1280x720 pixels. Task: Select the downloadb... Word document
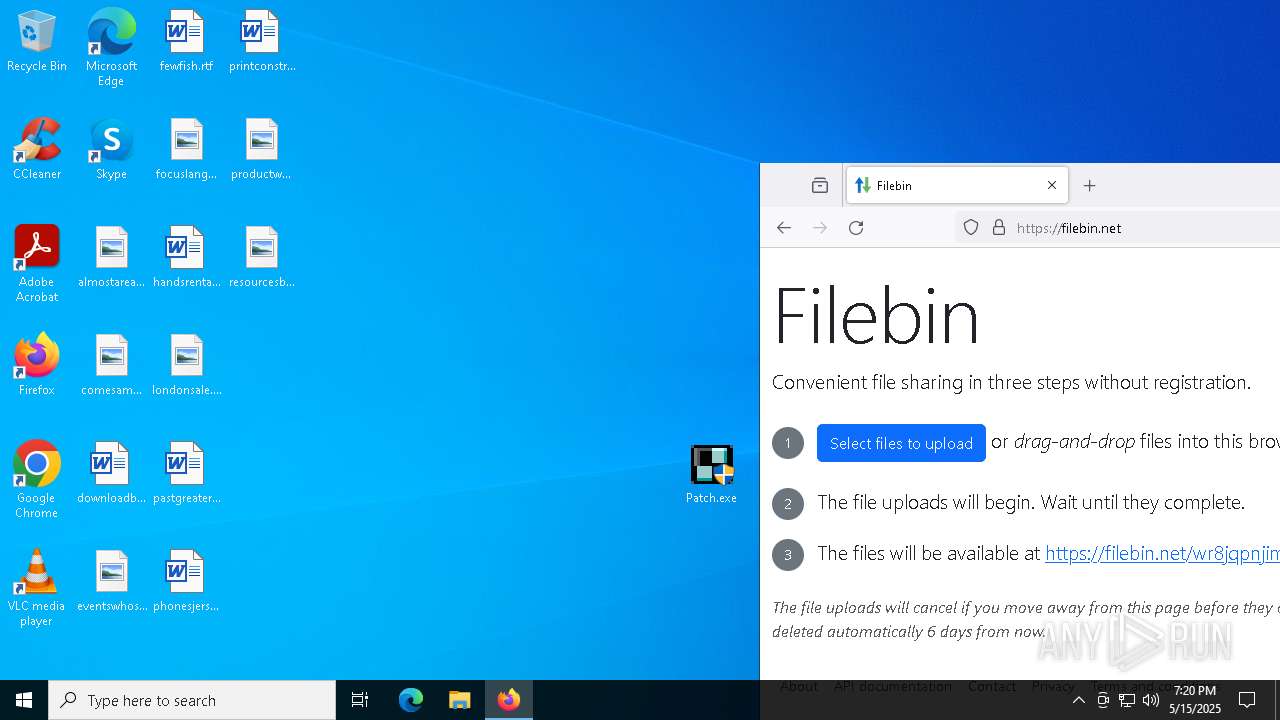point(111,474)
